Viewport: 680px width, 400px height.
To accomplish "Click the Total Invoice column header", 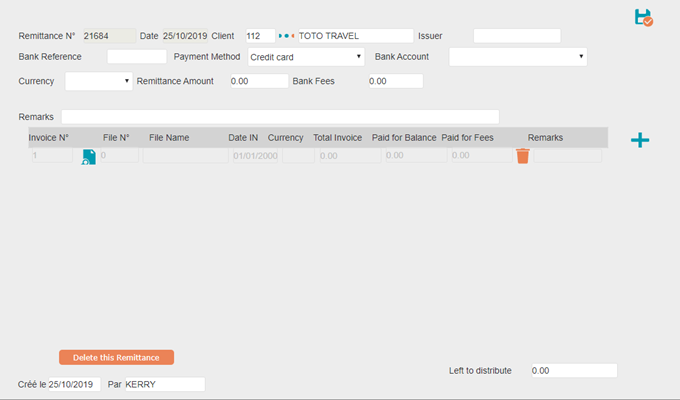I will (x=337, y=138).
